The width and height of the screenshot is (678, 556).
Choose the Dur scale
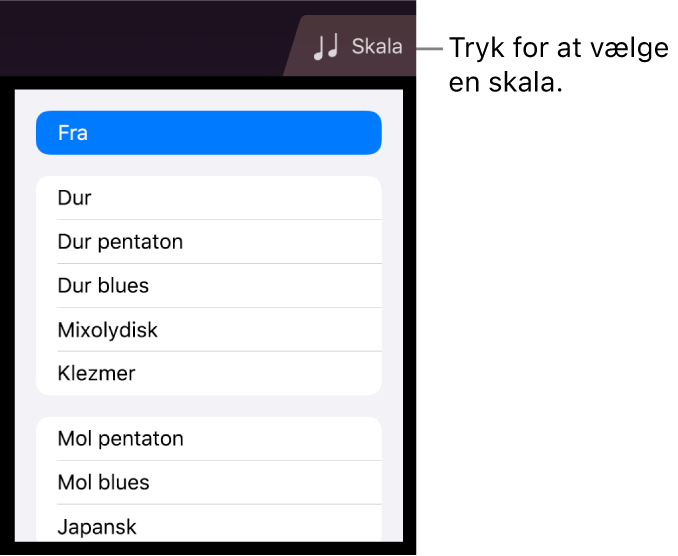click(x=208, y=198)
